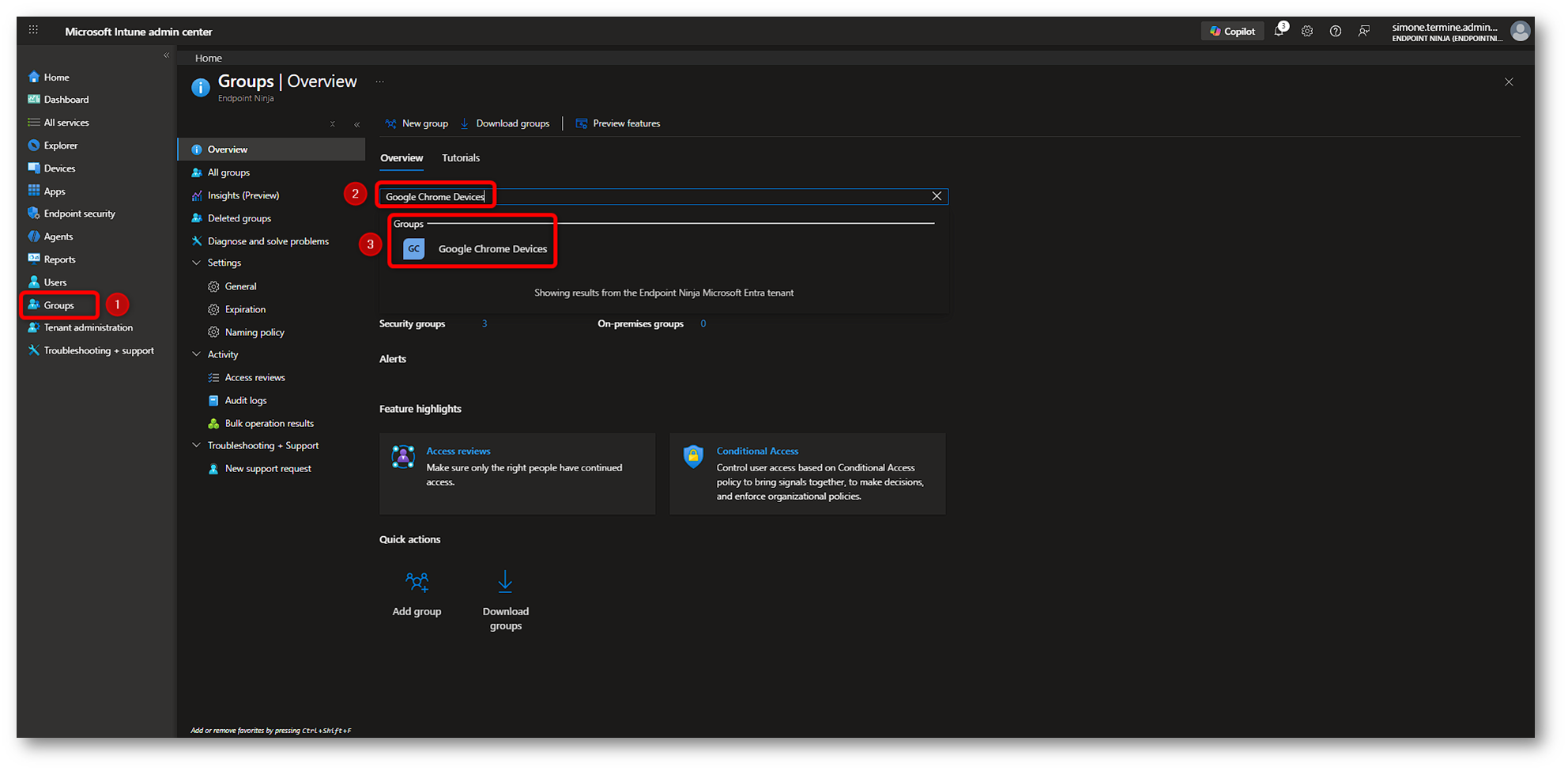The height and width of the screenshot is (771, 1568).
Task: Open the notifications bell
Action: pyautogui.click(x=1279, y=32)
